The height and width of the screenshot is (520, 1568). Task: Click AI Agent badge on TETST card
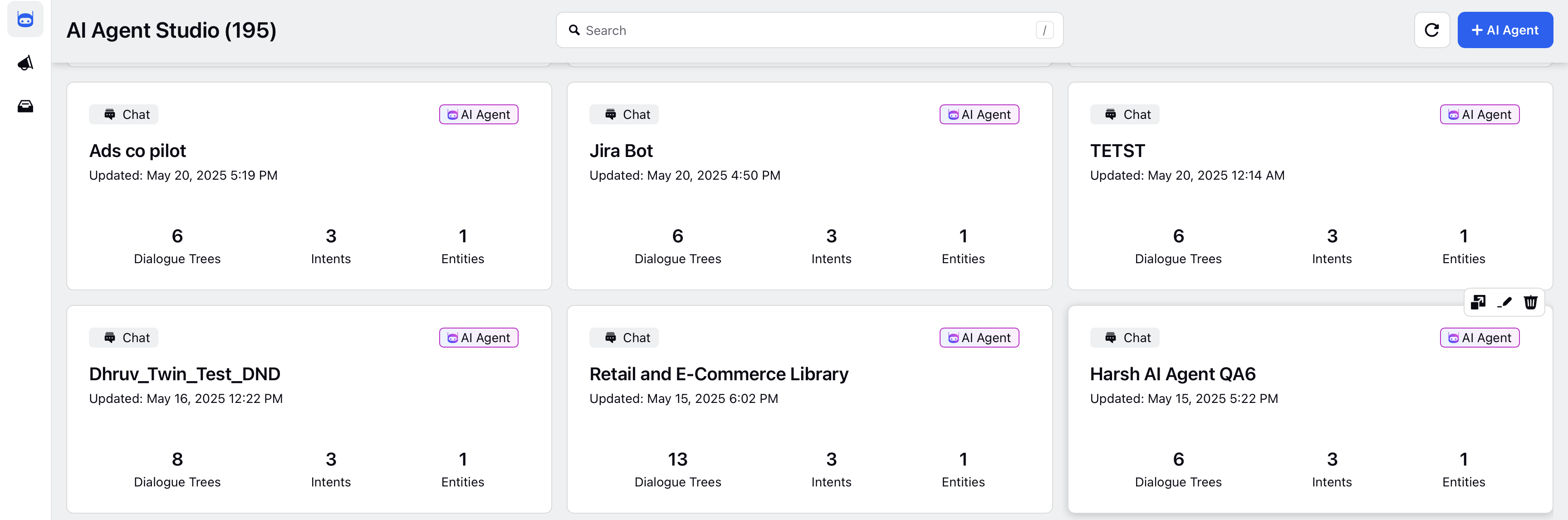click(1479, 114)
